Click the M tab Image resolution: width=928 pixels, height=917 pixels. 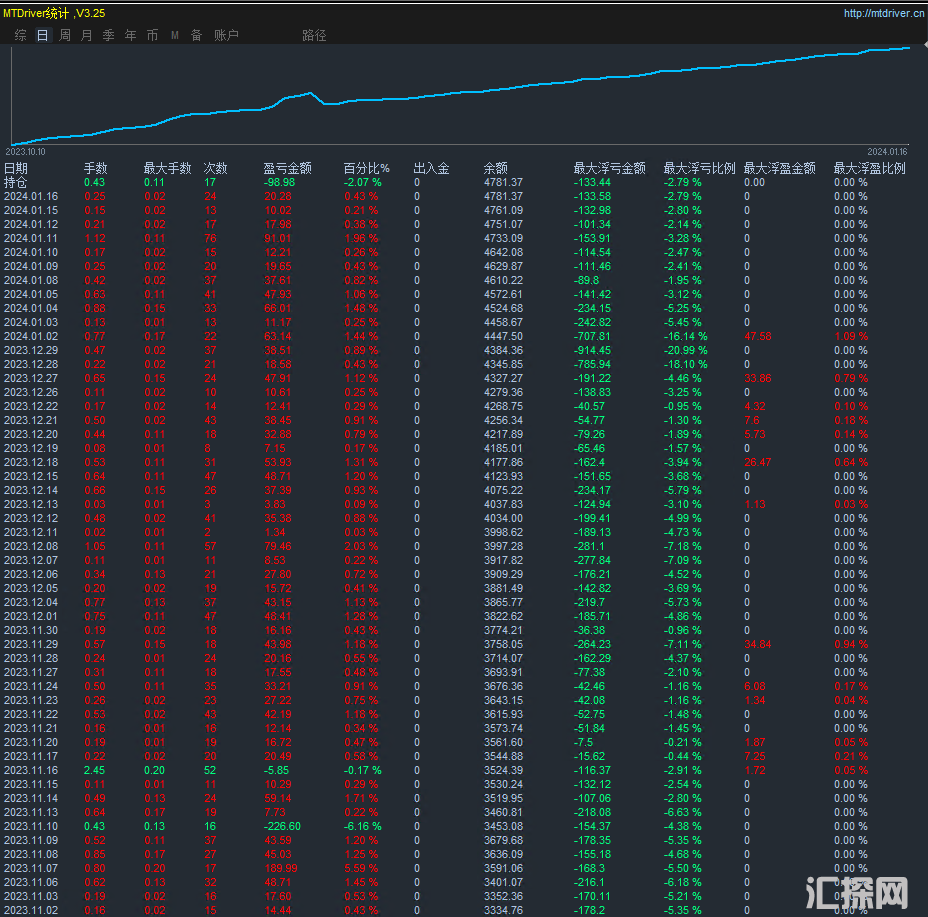coord(175,35)
